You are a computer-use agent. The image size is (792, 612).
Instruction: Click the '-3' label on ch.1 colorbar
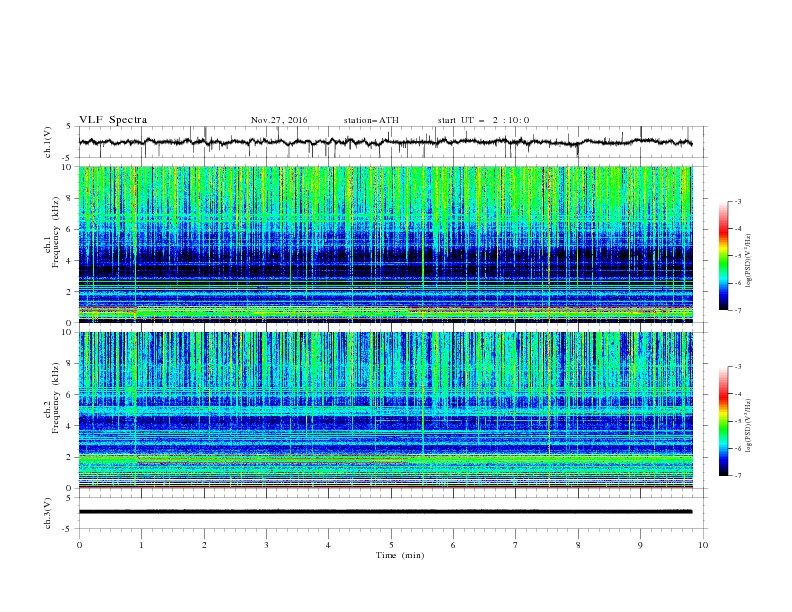[x=737, y=201]
